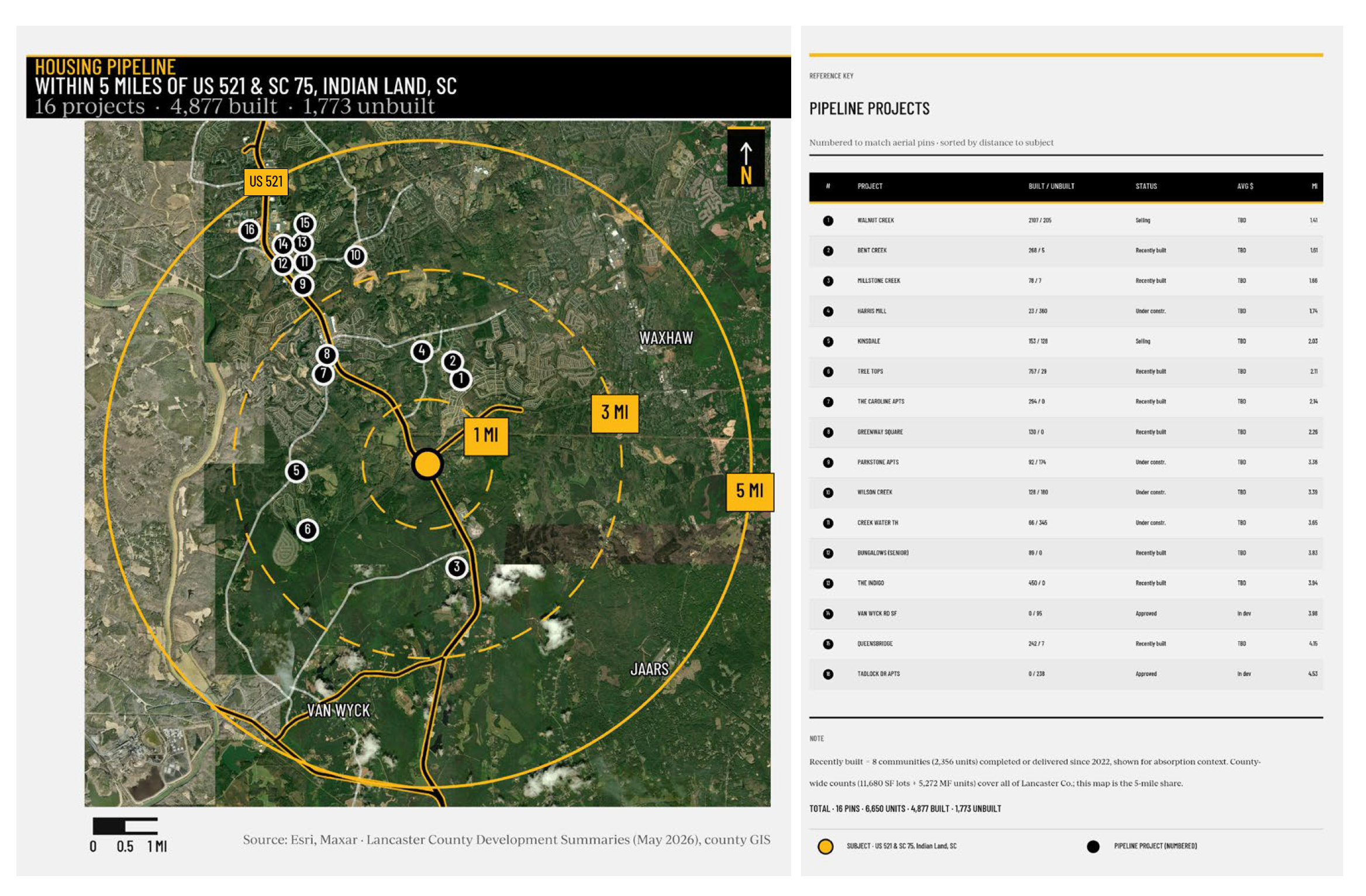The width and height of the screenshot is (1366, 896).
Task: Click the orange subject legend swatch
Action: point(825,846)
